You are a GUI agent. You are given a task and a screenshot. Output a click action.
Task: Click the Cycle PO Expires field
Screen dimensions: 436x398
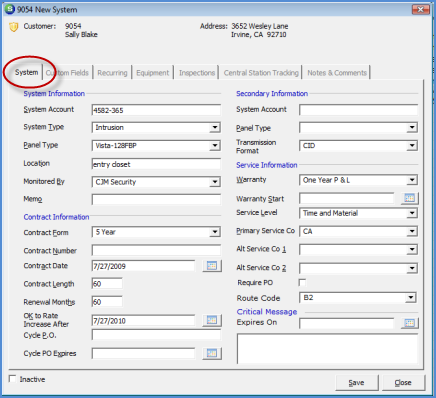point(143,353)
